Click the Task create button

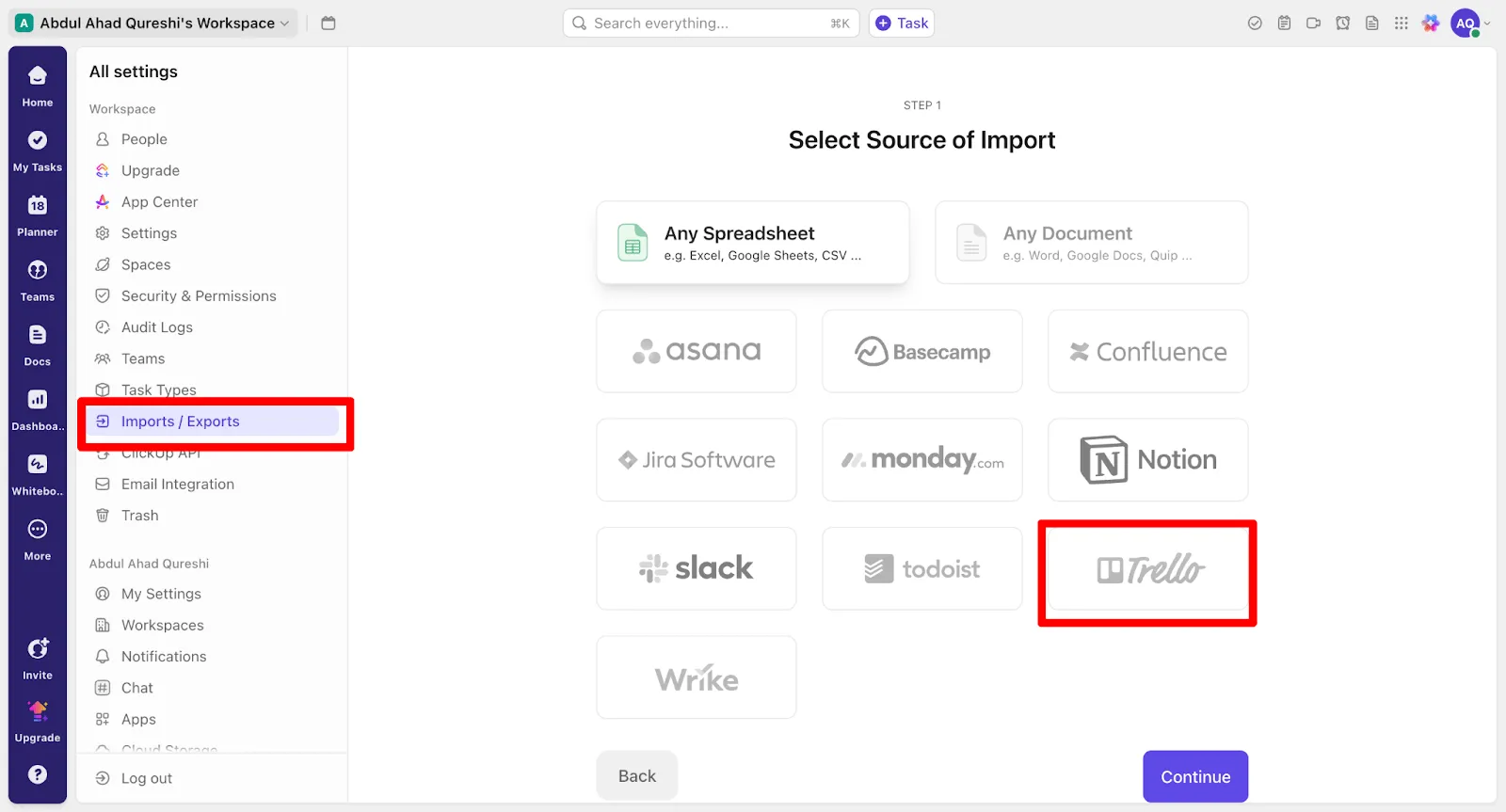[x=902, y=23]
